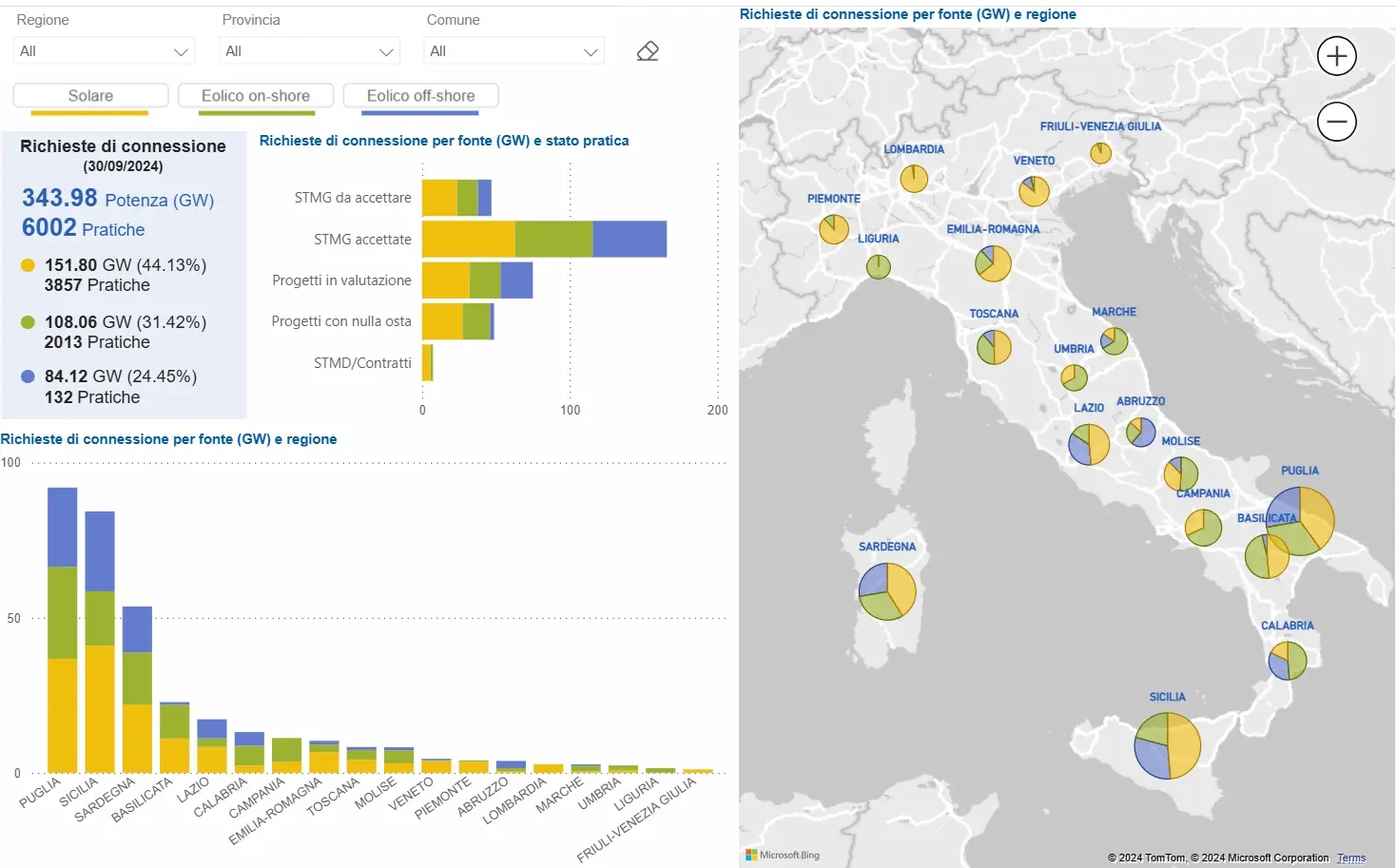
Task: Select the Marche pie chart on map
Action: [x=1114, y=341]
